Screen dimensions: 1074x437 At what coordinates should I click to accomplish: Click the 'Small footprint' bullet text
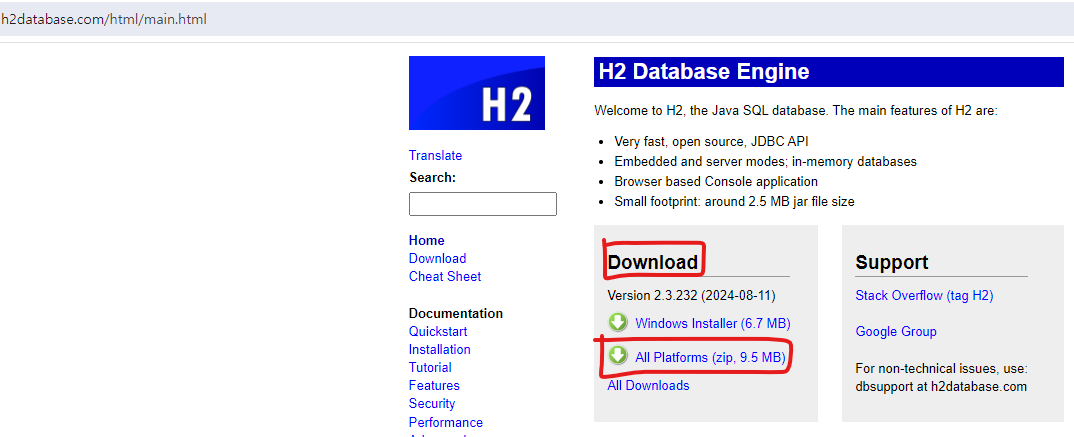[x=734, y=202]
